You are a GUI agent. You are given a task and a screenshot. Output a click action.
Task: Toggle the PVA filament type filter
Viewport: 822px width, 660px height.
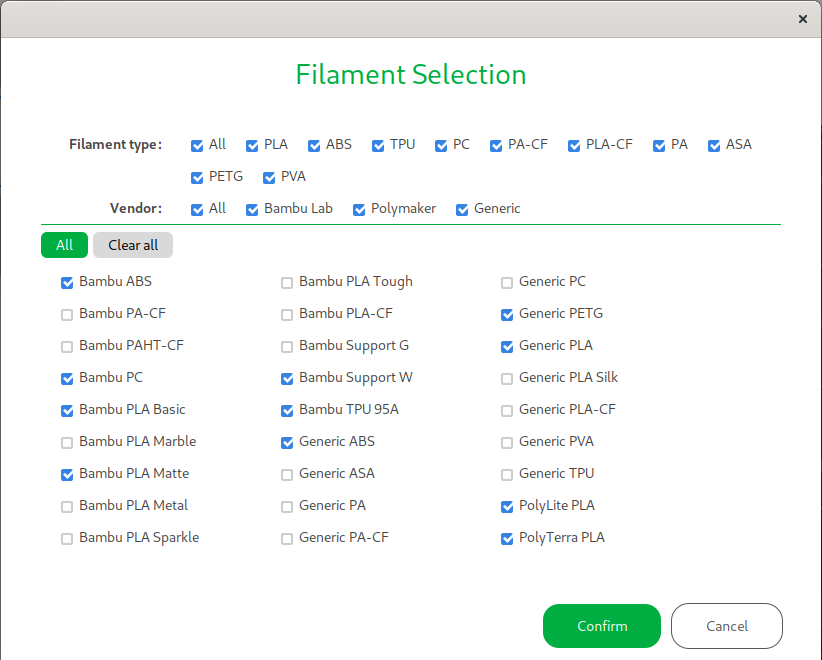[x=269, y=178]
